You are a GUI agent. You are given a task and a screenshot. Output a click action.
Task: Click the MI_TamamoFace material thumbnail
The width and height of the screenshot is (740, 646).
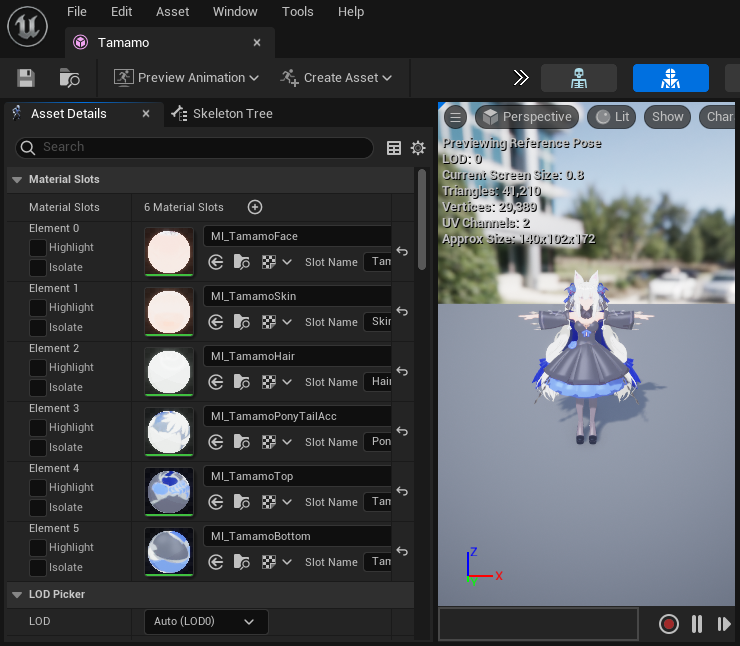169,252
